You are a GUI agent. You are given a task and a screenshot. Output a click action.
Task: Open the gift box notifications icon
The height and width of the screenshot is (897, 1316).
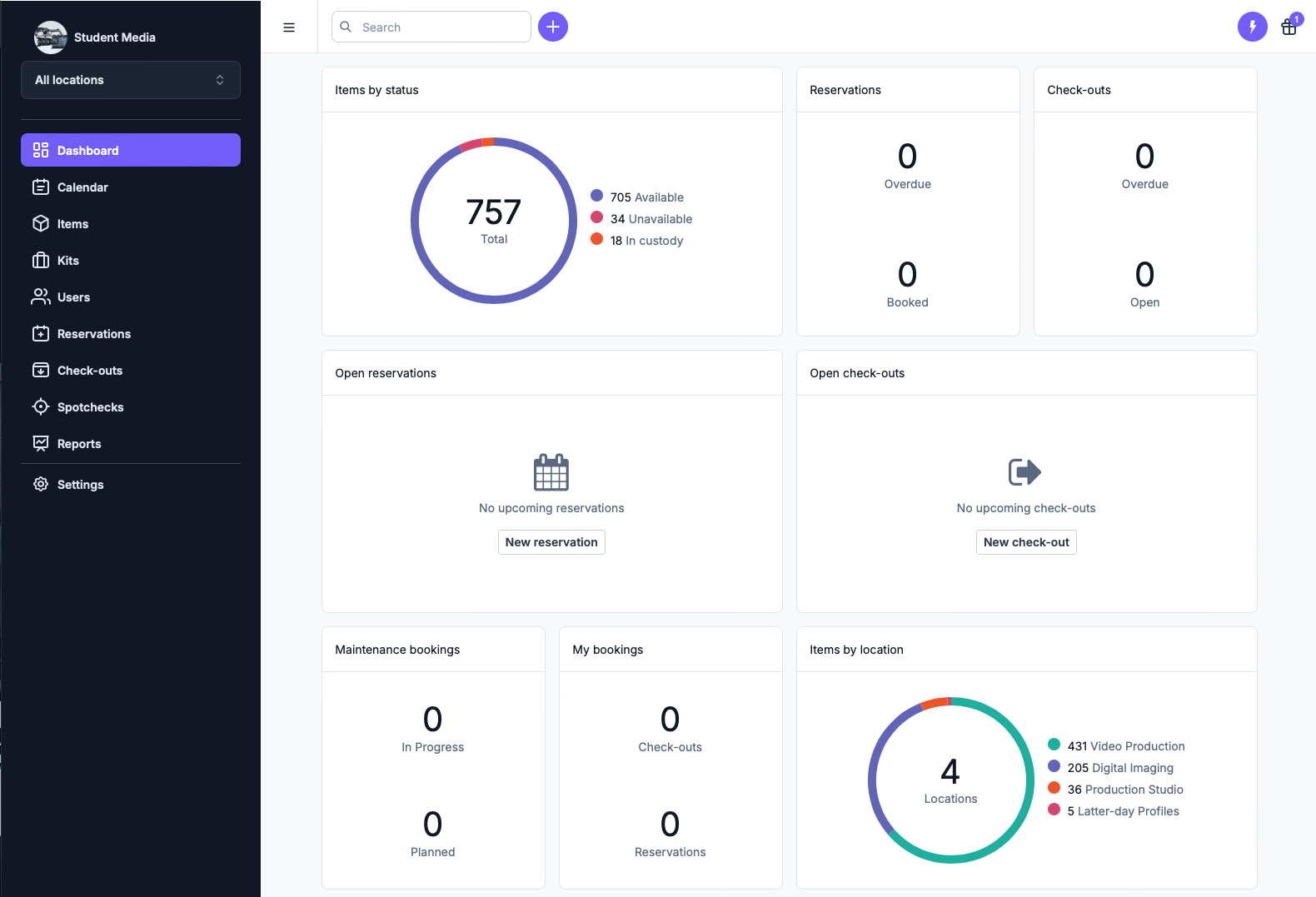(x=1289, y=27)
